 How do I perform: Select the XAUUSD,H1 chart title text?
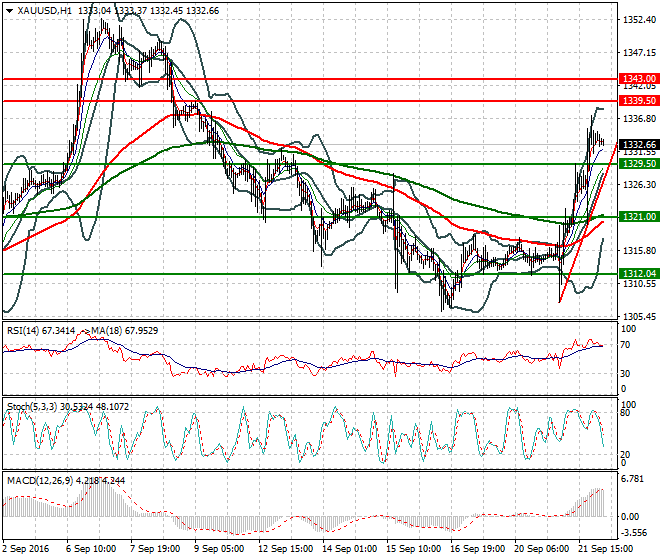[44, 11]
